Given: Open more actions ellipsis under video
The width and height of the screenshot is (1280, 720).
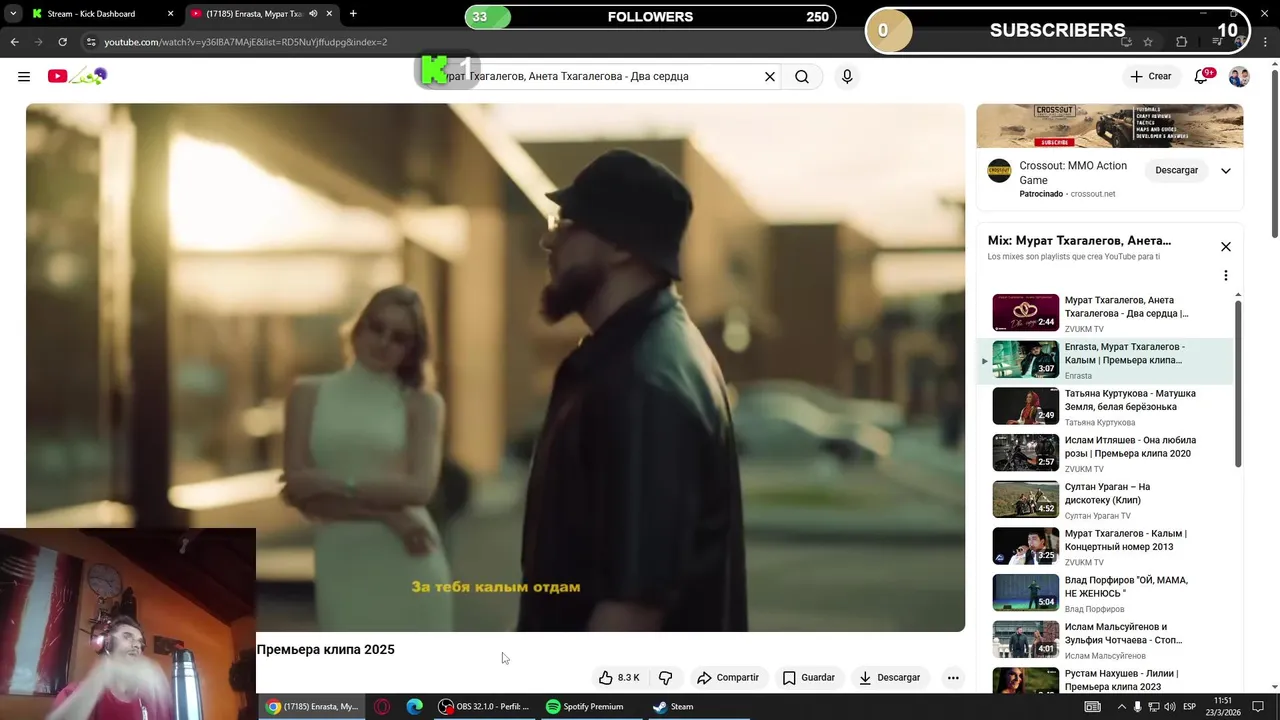Looking at the screenshot, I should click(x=953, y=677).
